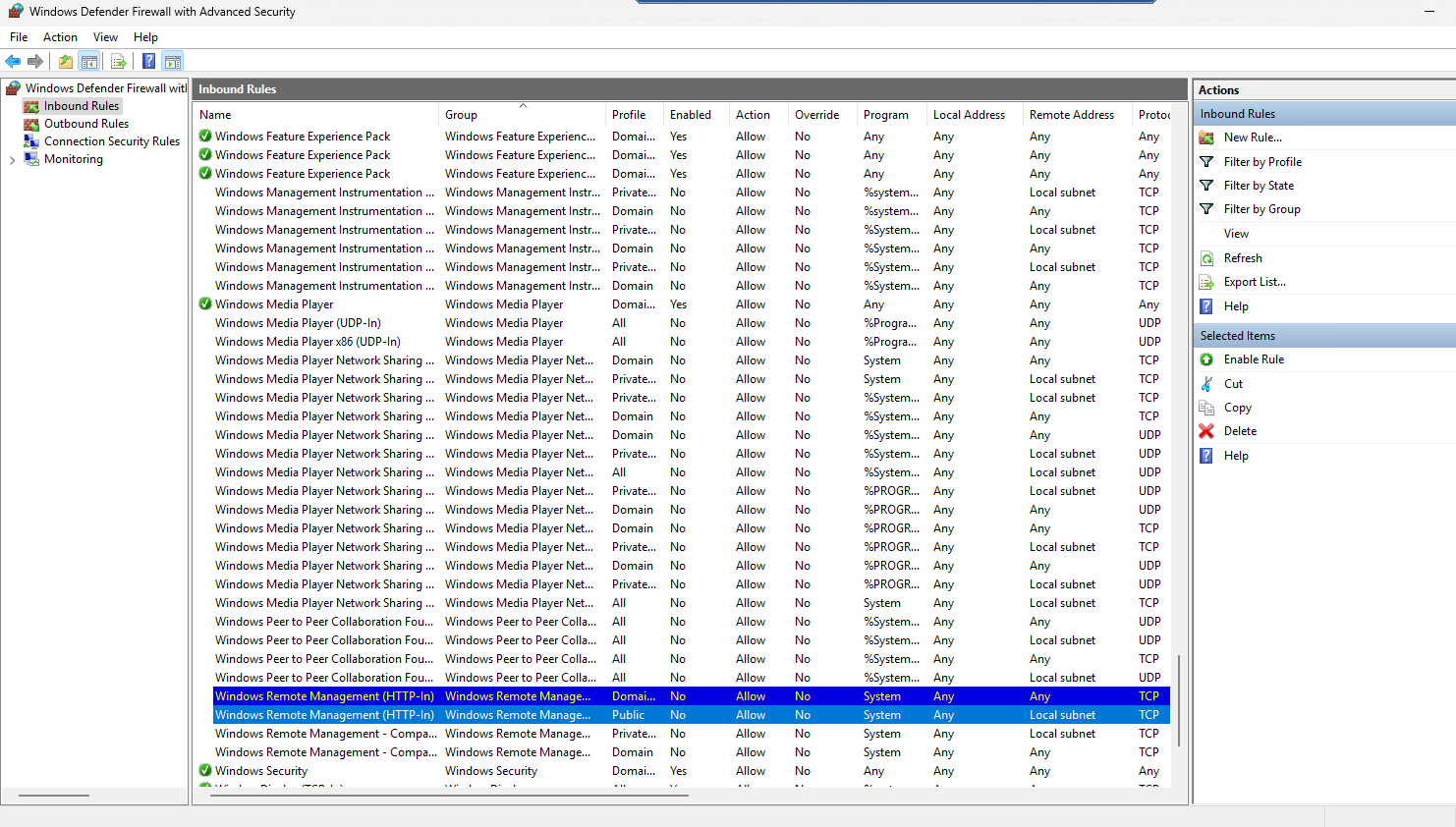This screenshot has height=827, width=1456.
Task: Open Filter by State submenu
Action: pyautogui.click(x=1258, y=186)
